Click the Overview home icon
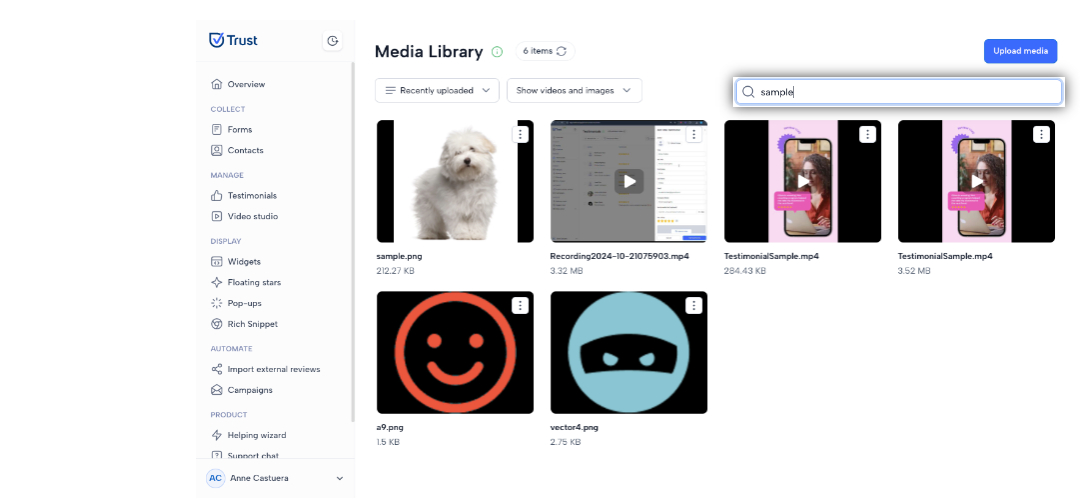This screenshot has height=500, width=1080. pyautogui.click(x=216, y=84)
